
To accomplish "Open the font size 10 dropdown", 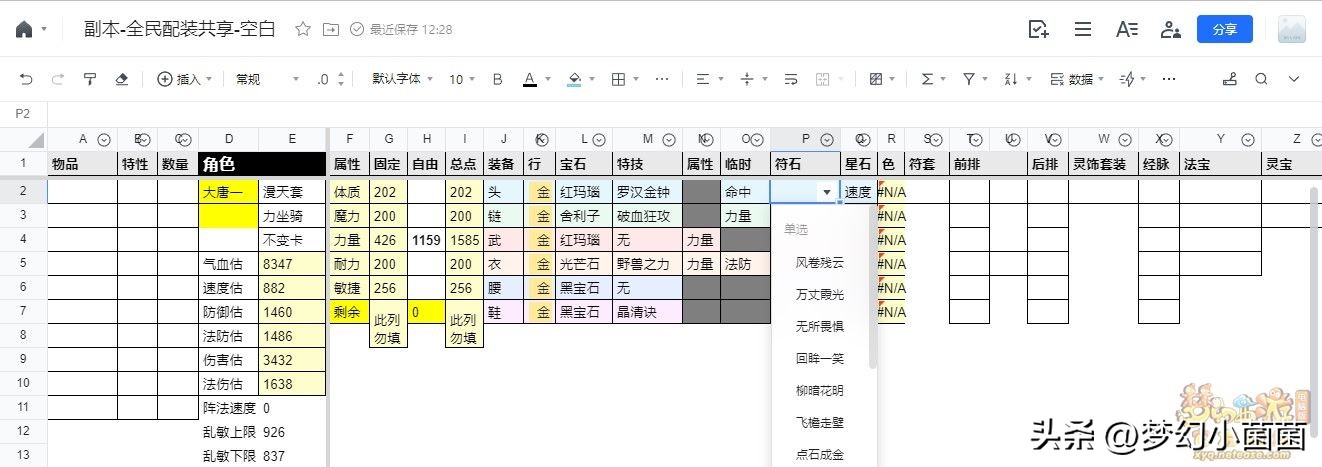I will click(462, 79).
